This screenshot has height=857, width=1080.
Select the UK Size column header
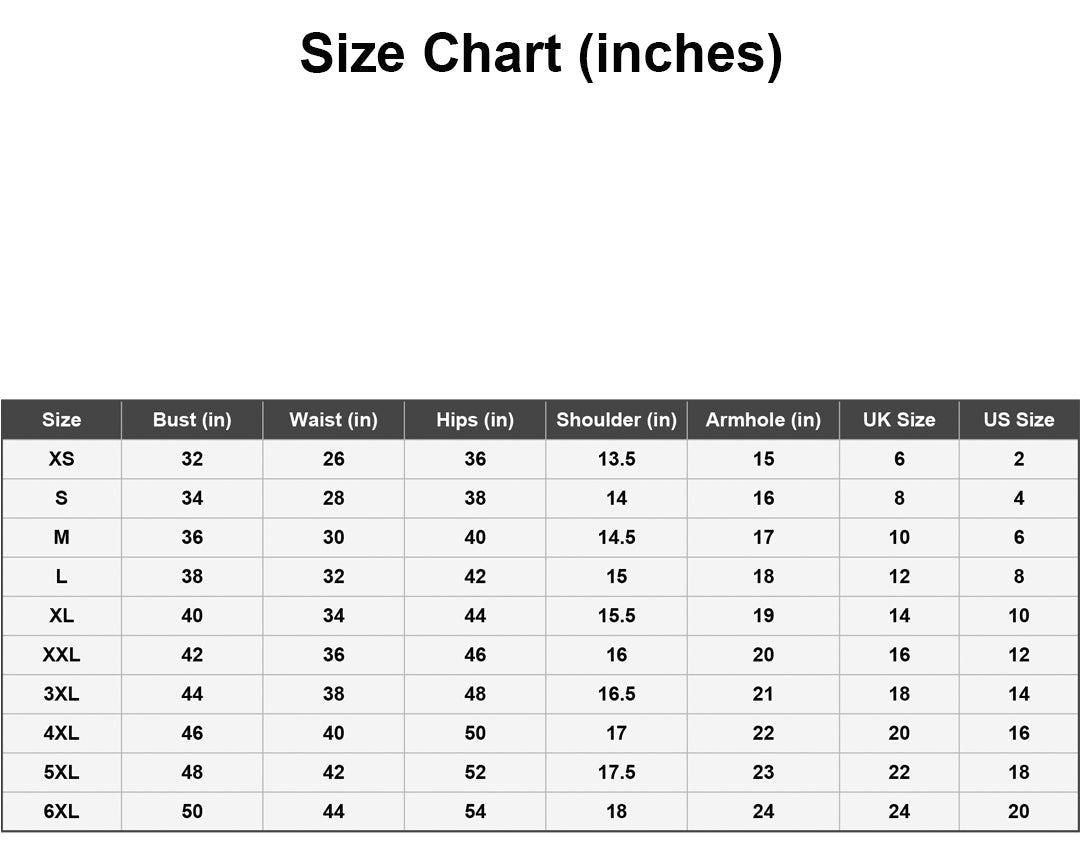899,420
